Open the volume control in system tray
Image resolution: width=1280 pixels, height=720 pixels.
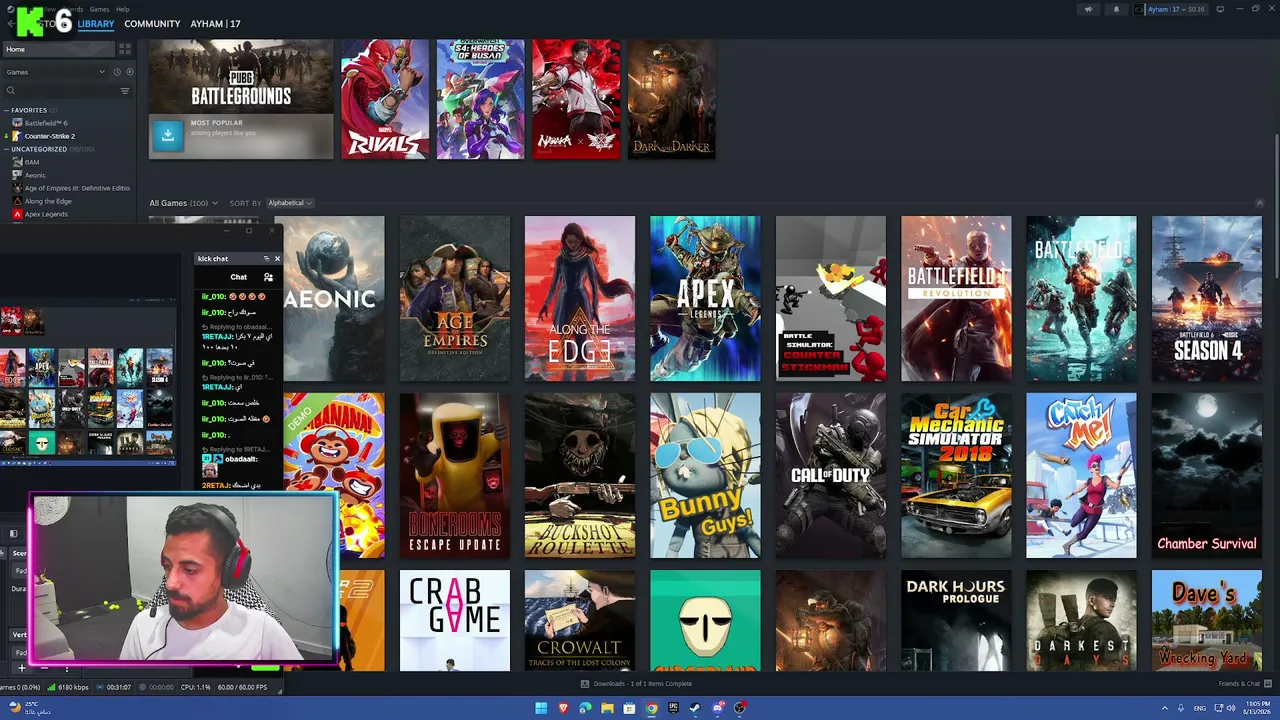tap(1231, 708)
